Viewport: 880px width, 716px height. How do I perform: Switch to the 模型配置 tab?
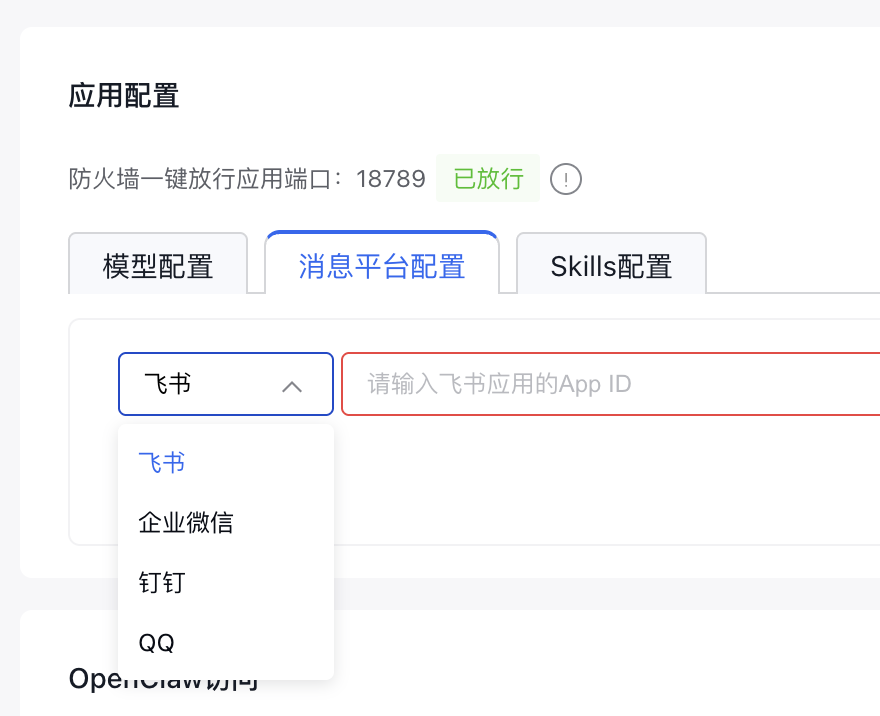pos(158,266)
